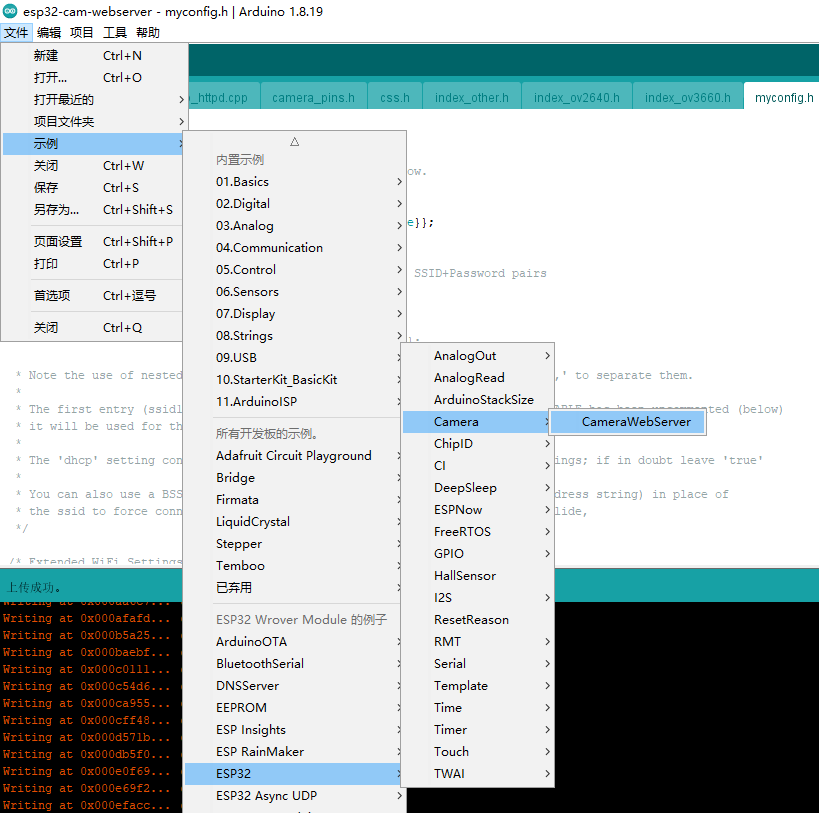Viewport: 819px width, 813px height.
Task: Open the 工具 menu
Action: click(115, 33)
